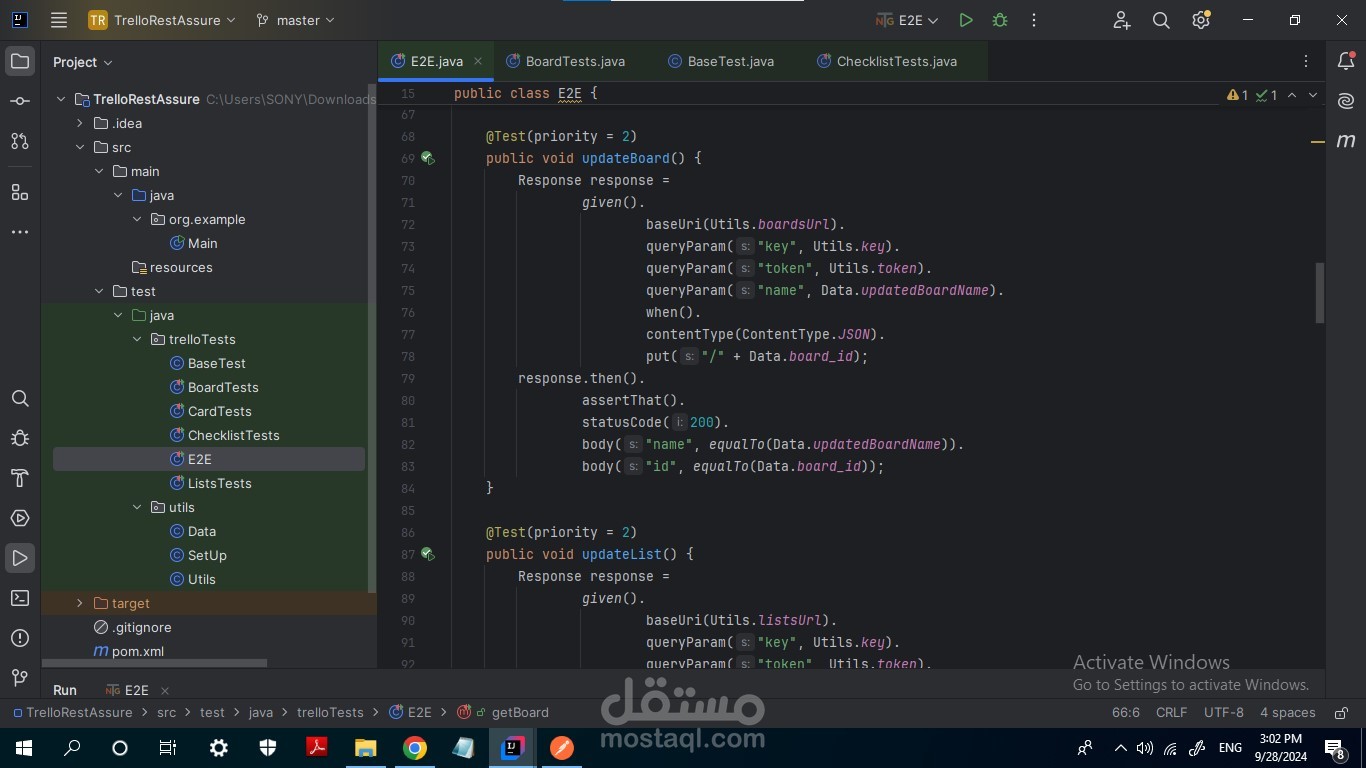
Task: Open the Services tool window
Action: (20, 518)
